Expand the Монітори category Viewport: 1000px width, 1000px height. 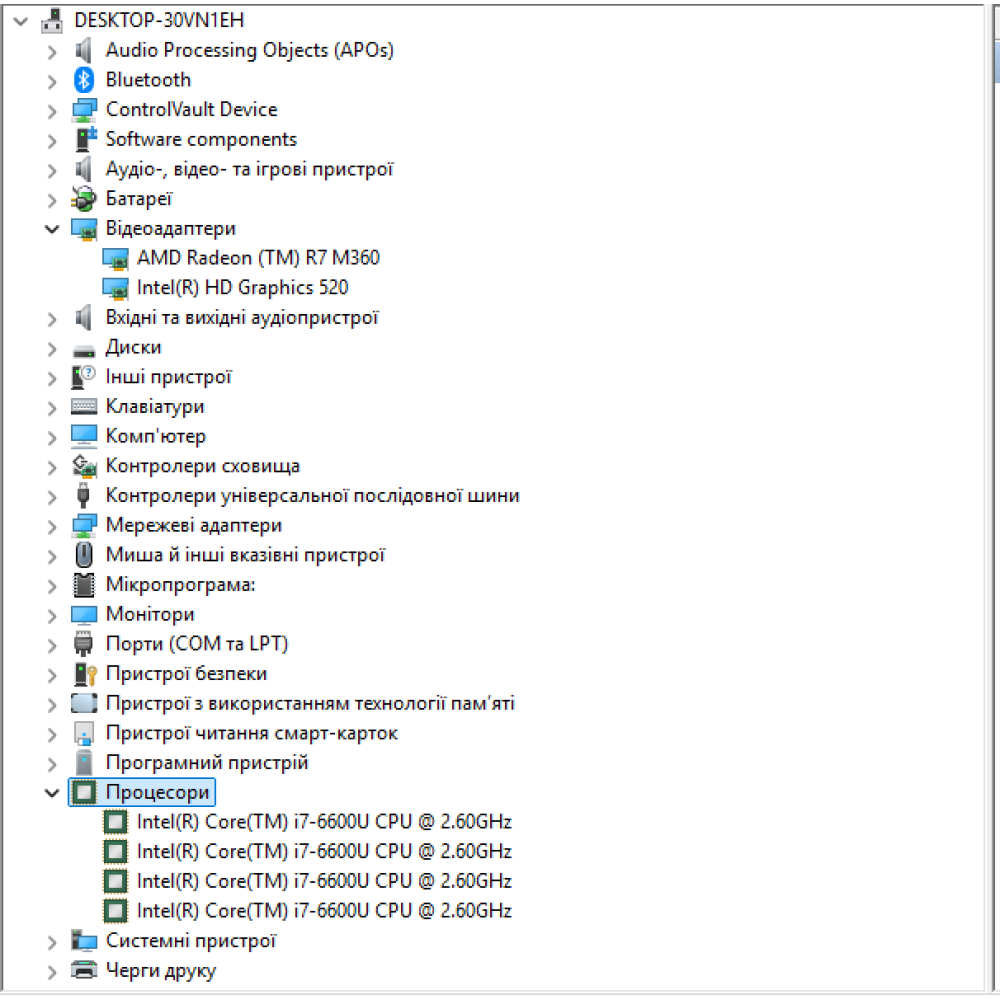52,615
